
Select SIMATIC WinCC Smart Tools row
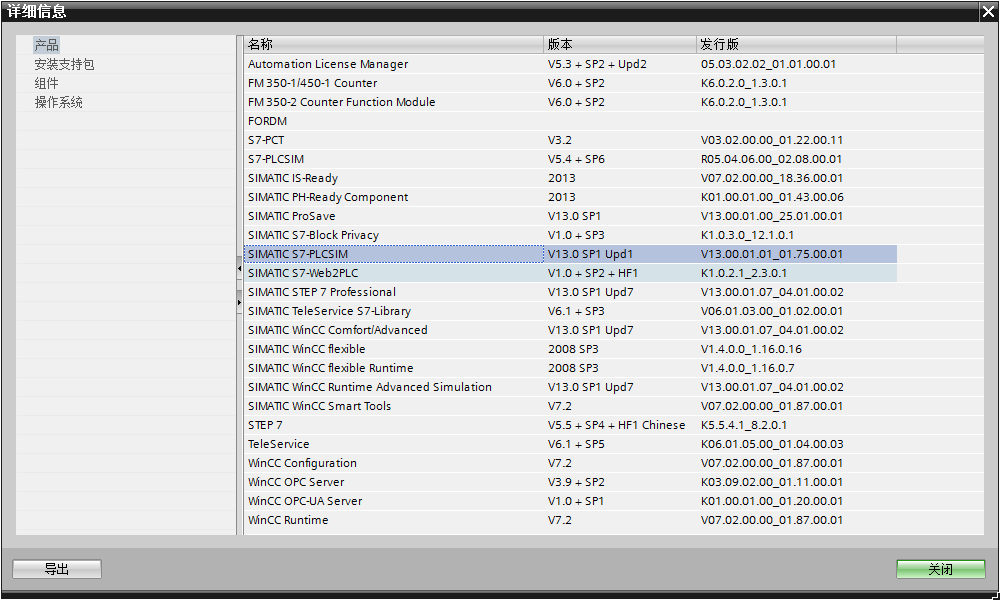(x=570, y=406)
